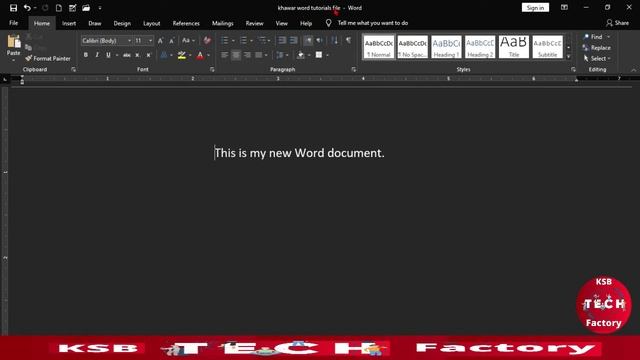
Task: Click the Text Effects glowing A icon
Action: tap(164, 55)
